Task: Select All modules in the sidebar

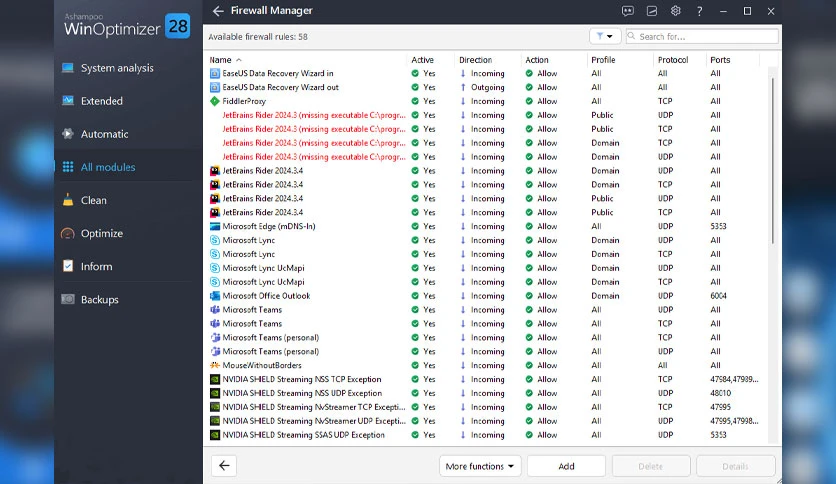Action: [x=108, y=167]
